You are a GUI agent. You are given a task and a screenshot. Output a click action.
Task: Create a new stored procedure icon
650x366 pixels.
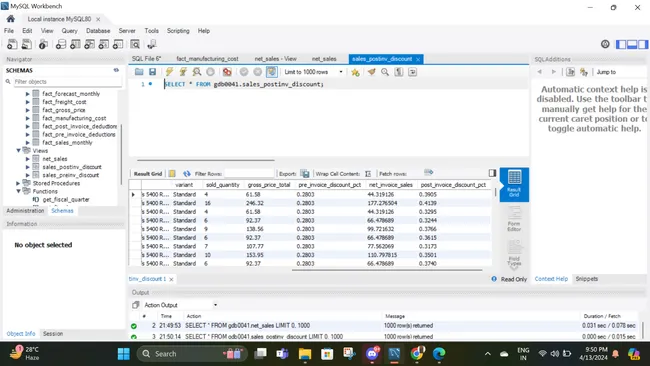point(104,44)
